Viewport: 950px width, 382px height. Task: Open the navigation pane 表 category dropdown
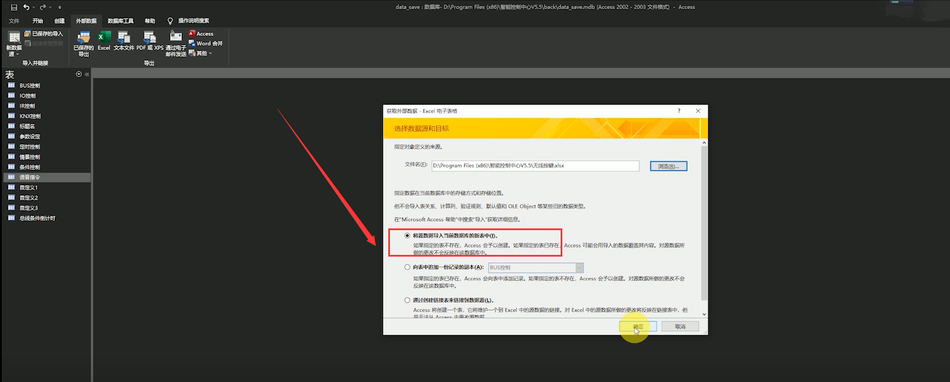coord(79,74)
